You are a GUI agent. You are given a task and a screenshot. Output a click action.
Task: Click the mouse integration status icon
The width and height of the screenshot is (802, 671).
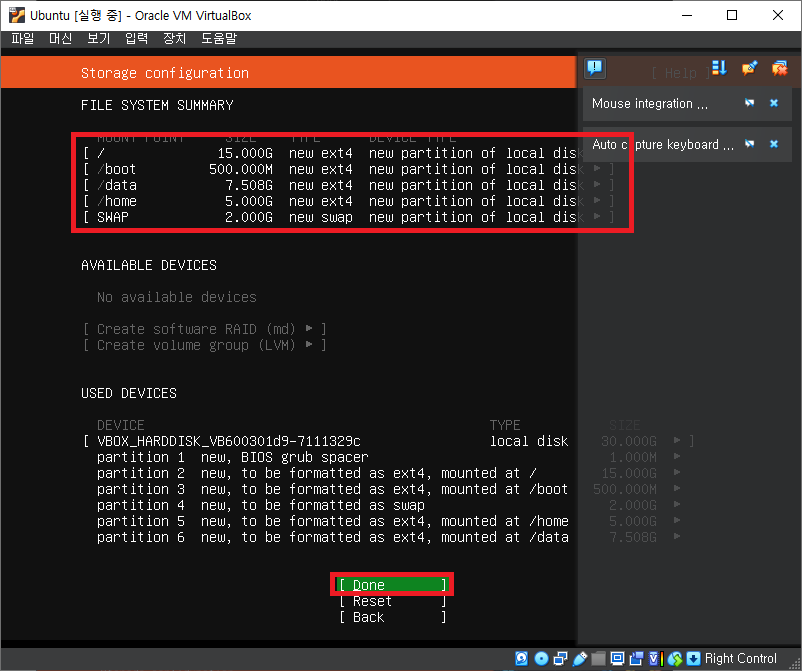675,658
